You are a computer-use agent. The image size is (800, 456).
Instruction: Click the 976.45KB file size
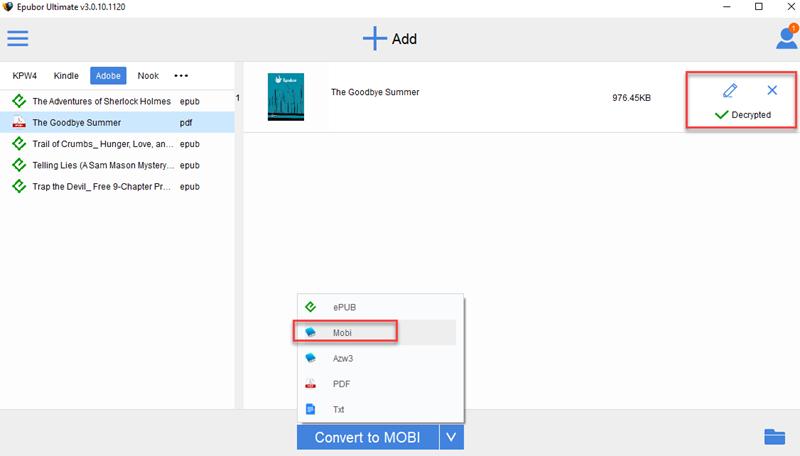coord(632,97)
